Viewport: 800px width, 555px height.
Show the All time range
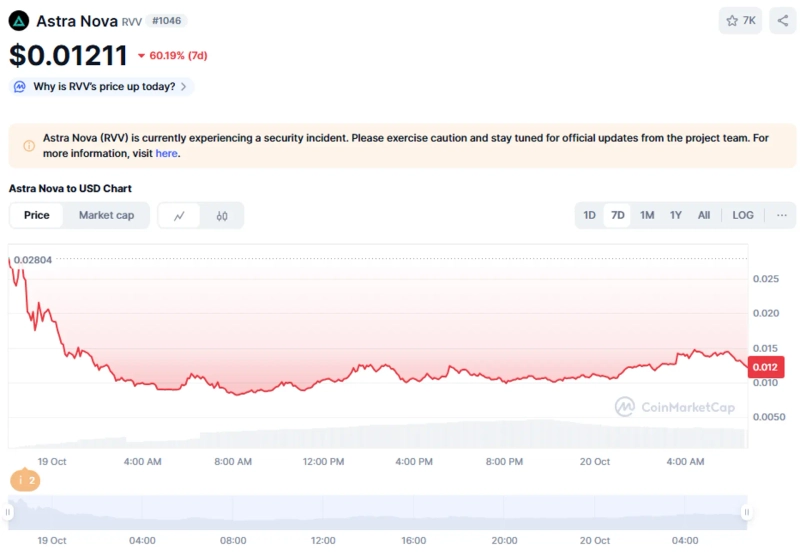[x=704, y=215]
